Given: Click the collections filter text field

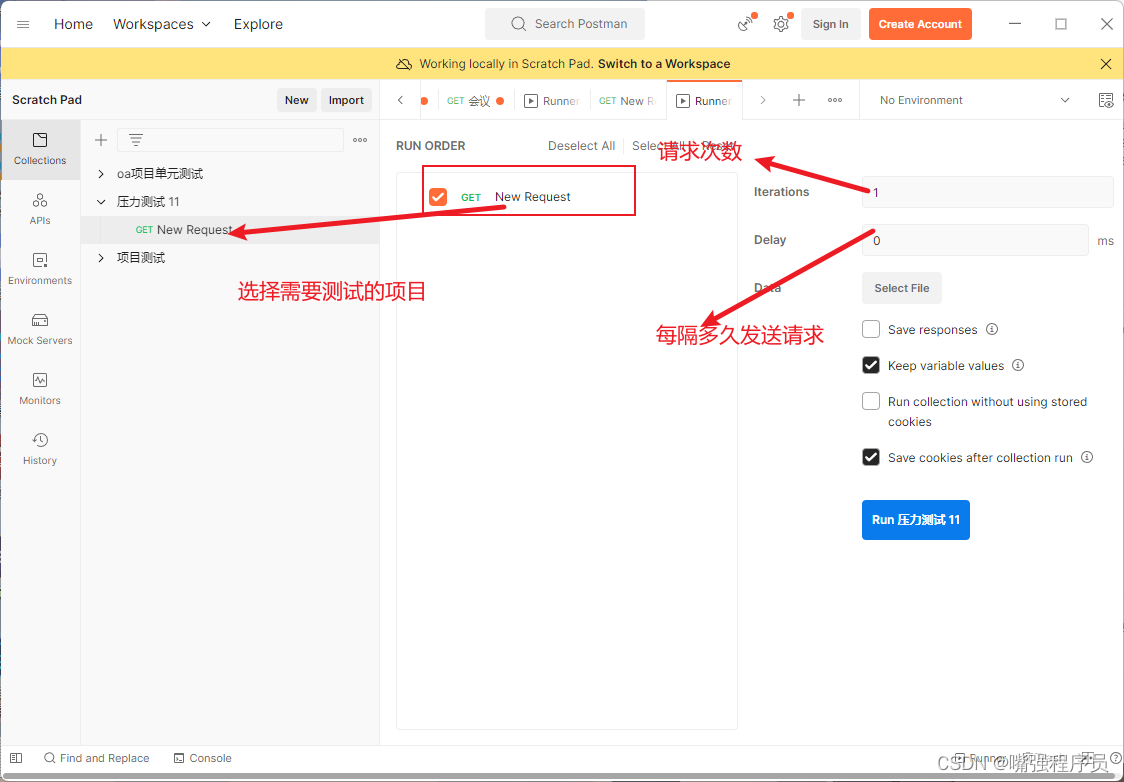Looking at the screenshot, I should pyautogui.click(x=230, y=140).
